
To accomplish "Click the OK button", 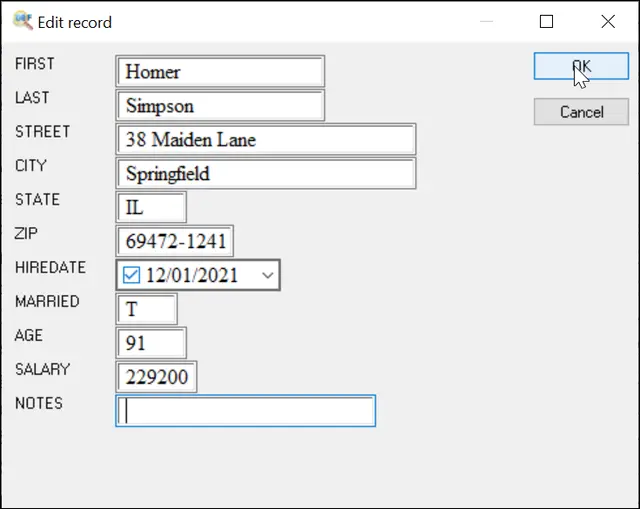I will pos(581,66).
